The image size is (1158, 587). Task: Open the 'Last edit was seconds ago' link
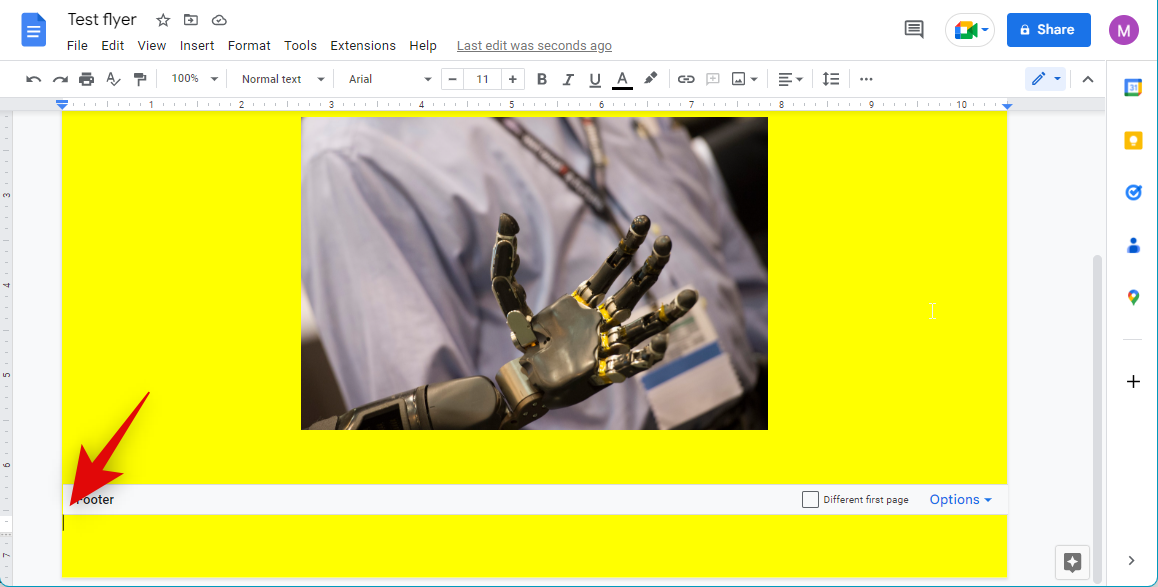[x=534, y=46]
